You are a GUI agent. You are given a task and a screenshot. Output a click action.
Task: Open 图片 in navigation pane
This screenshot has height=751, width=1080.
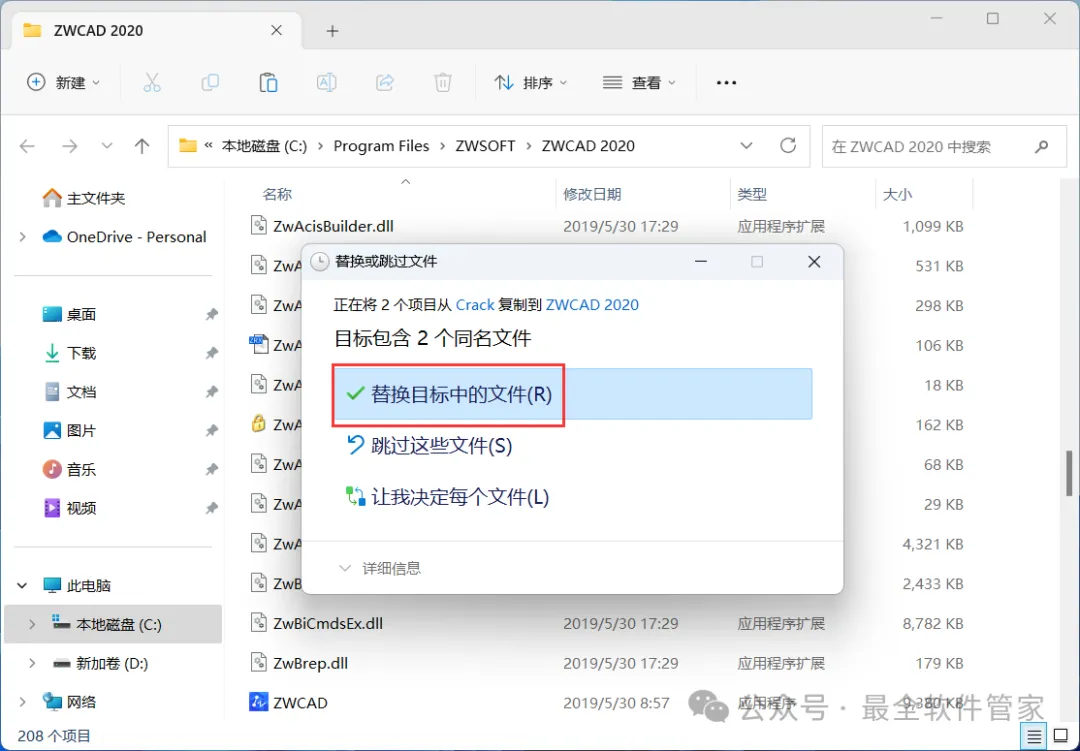[x=69, y=431]
